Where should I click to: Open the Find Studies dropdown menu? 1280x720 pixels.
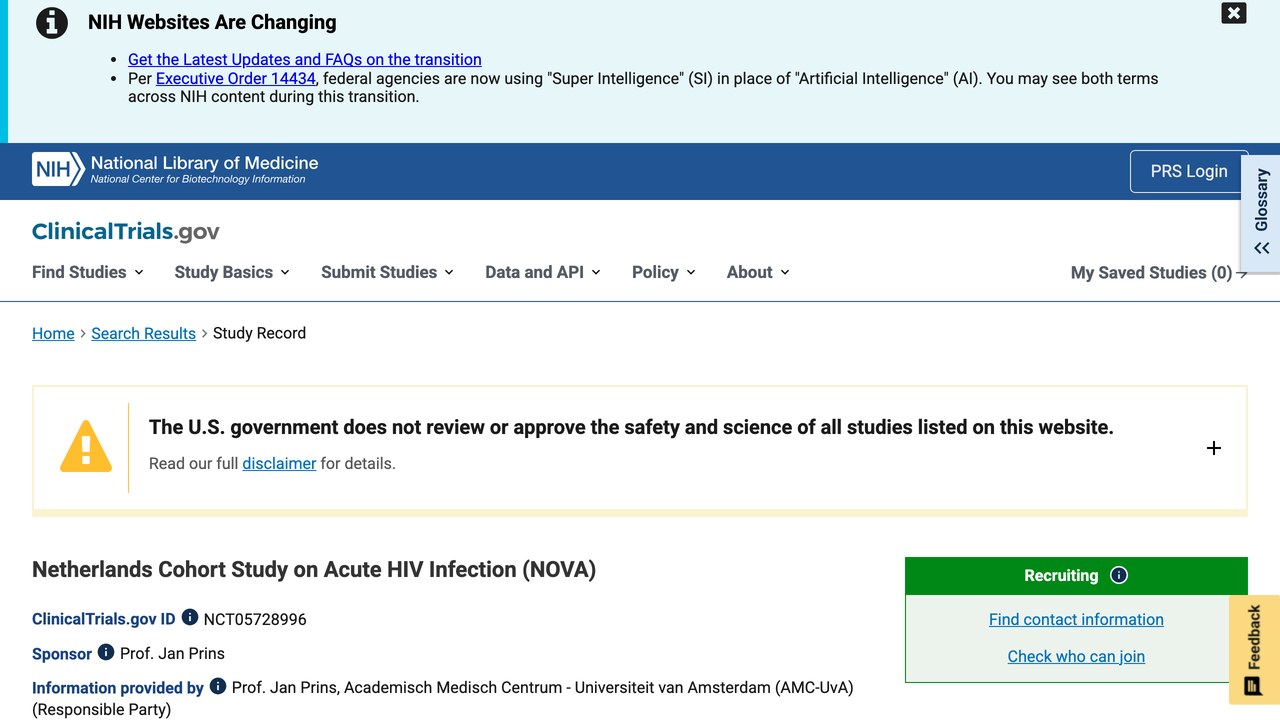pos(88,272)
